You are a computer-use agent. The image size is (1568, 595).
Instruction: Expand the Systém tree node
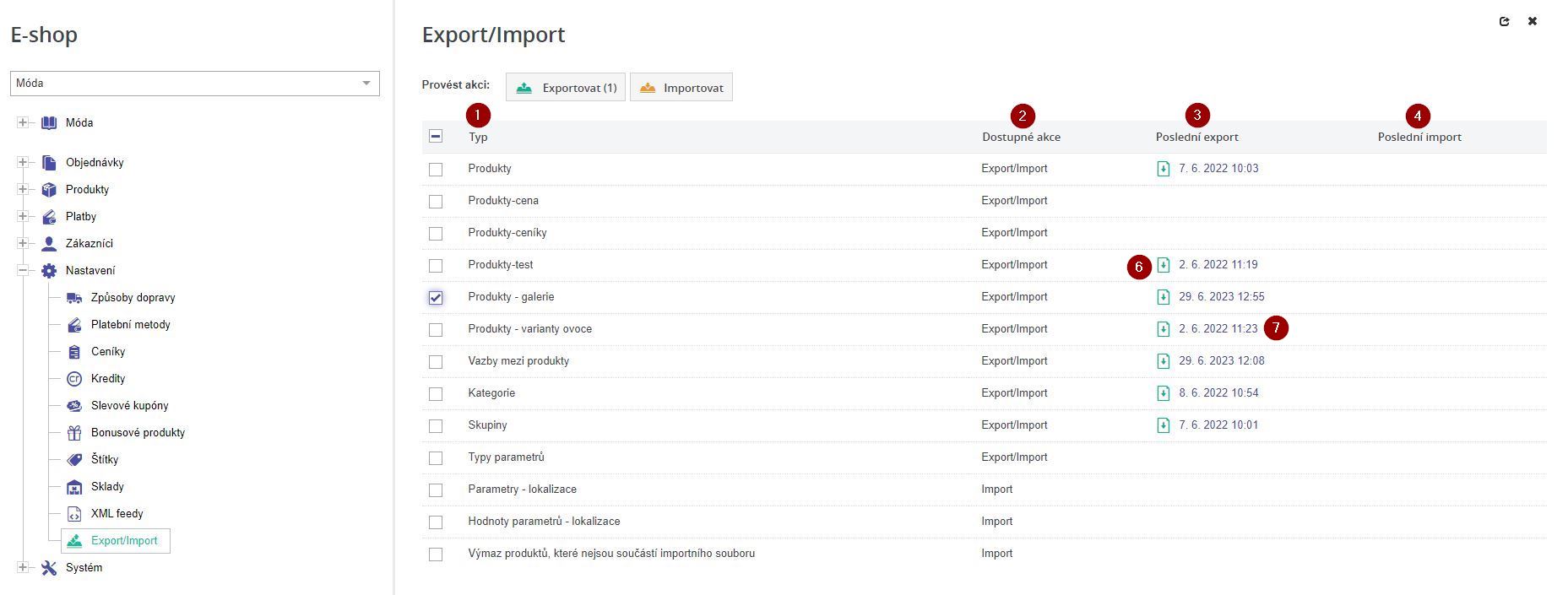[23, 568]
